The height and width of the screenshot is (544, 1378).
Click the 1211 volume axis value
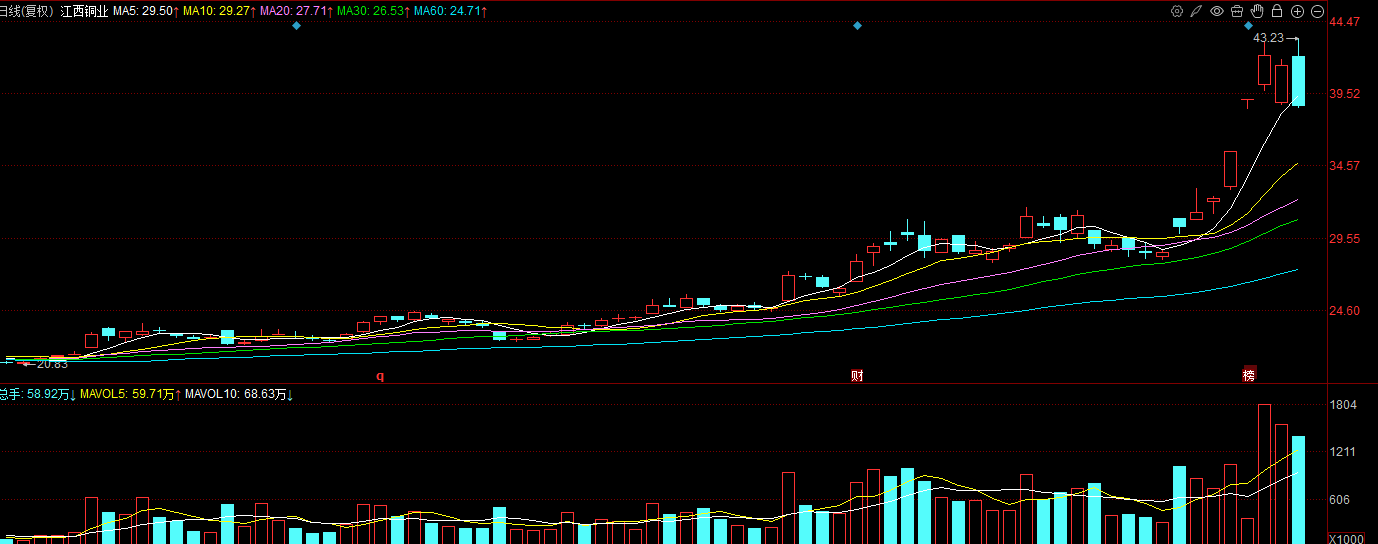1343,452
